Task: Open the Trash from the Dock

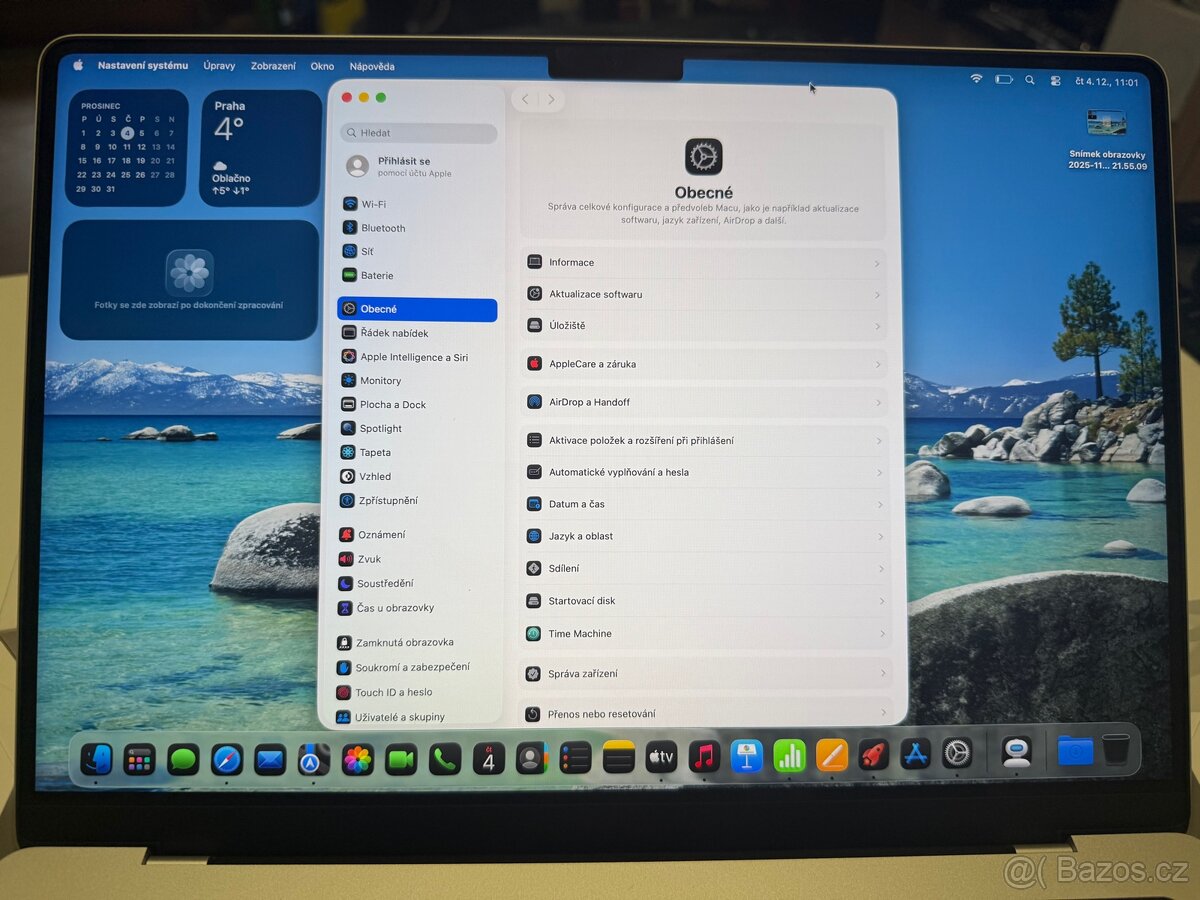Action: click(x=1117, y=750)
